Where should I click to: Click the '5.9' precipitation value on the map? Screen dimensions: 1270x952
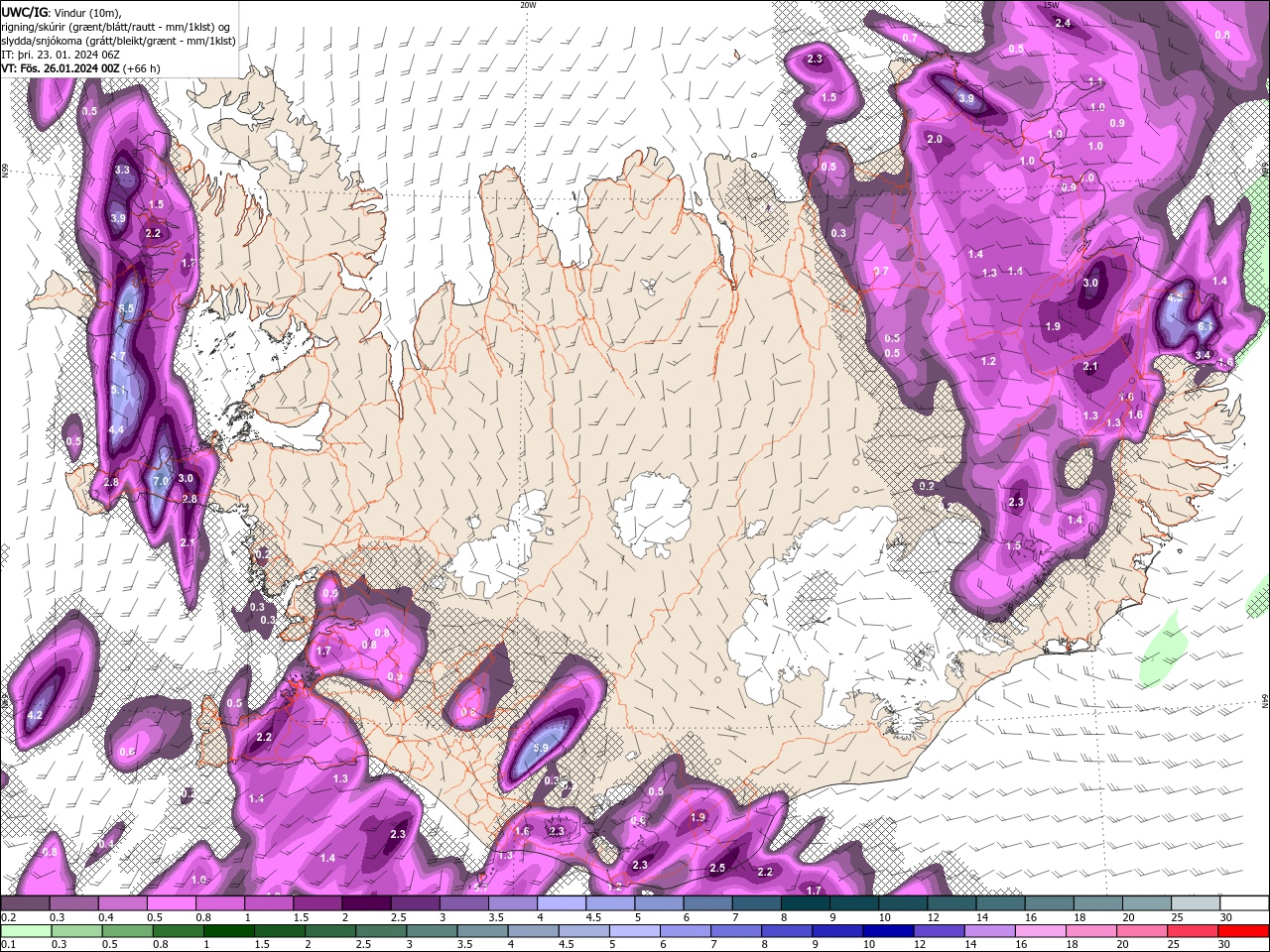coord(541,748)
